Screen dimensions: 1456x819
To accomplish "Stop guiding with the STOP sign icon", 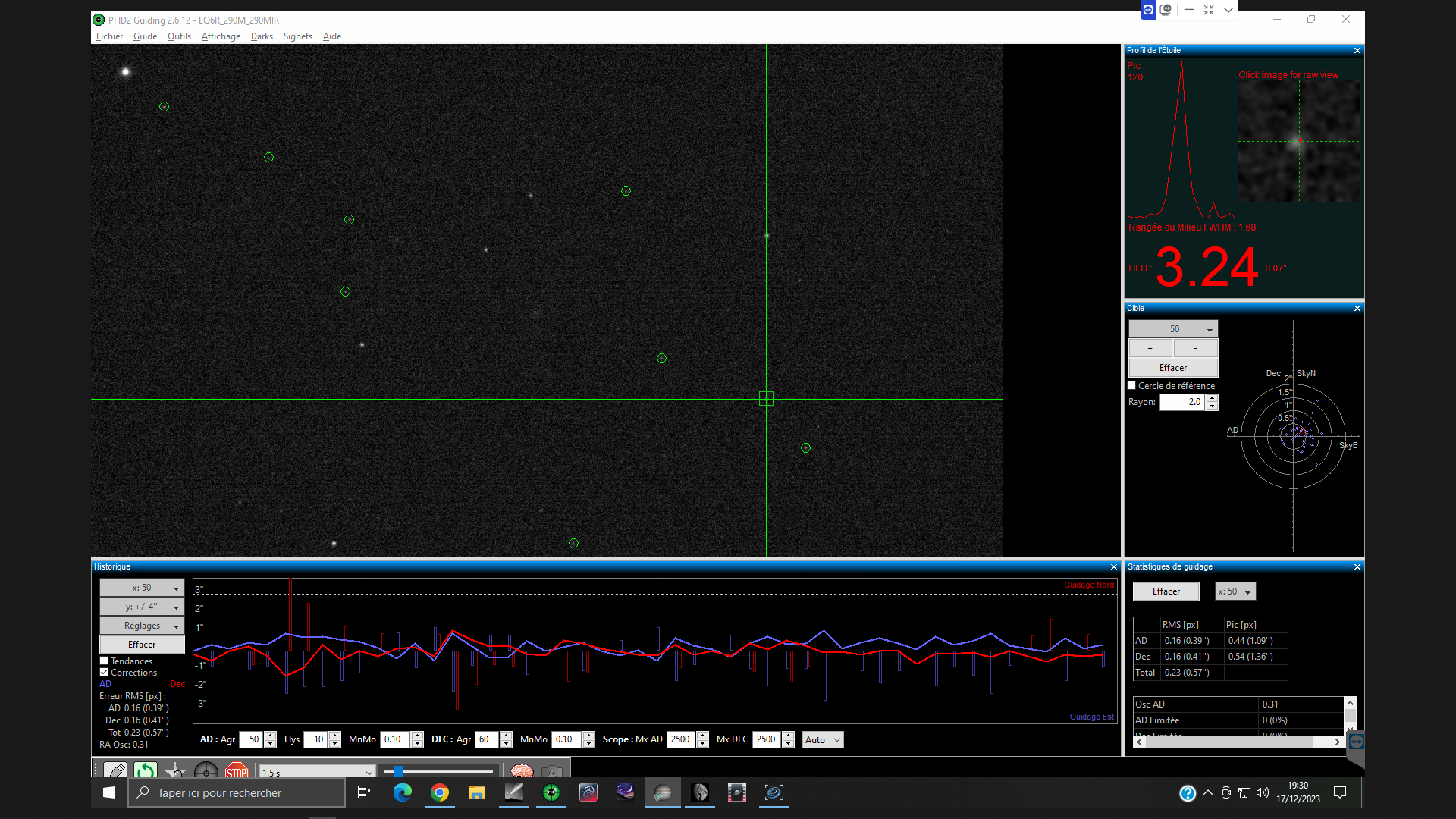I will pos(236,771).
